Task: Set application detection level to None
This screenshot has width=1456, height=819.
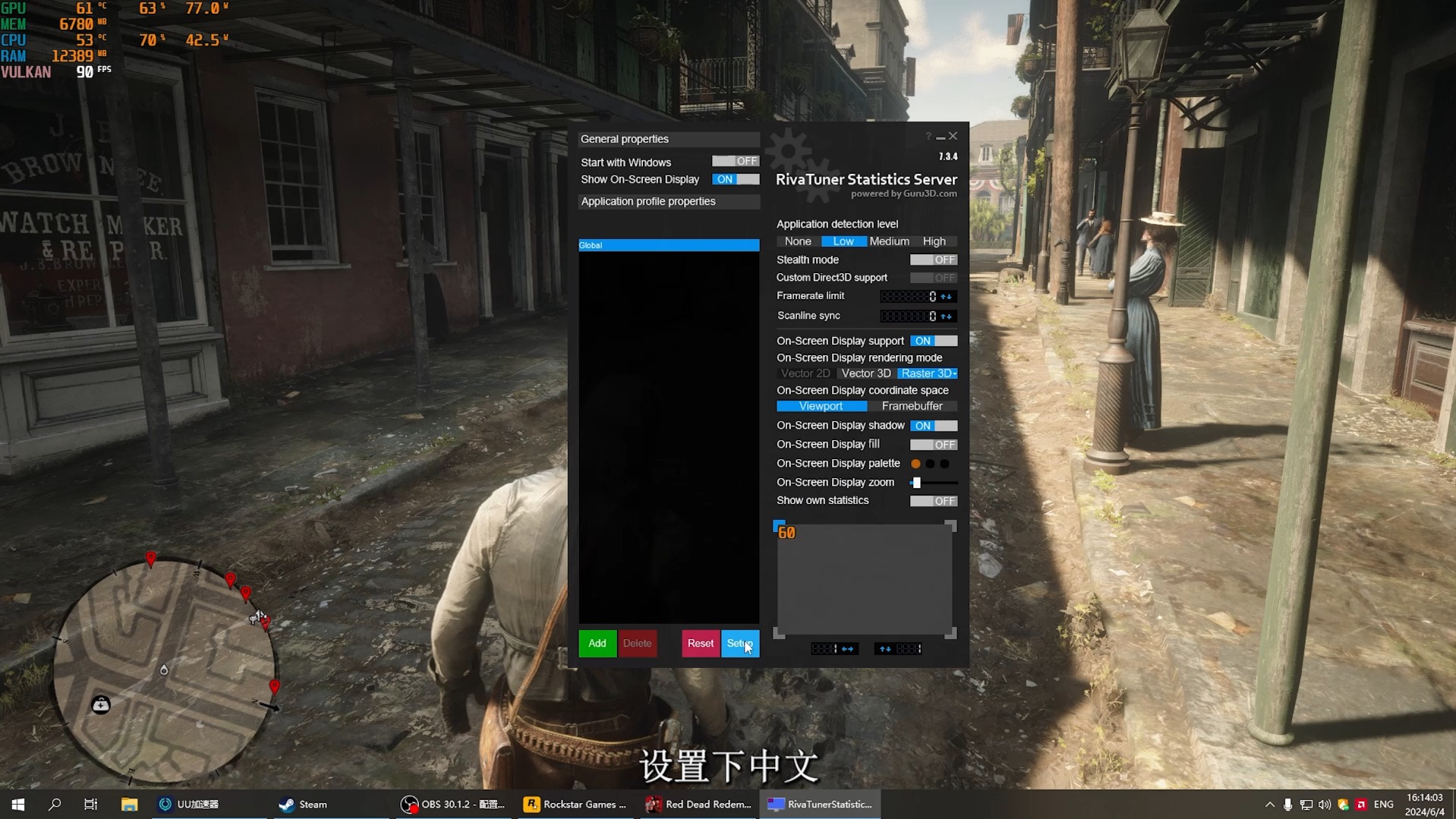Action: [x=798, y=241]
